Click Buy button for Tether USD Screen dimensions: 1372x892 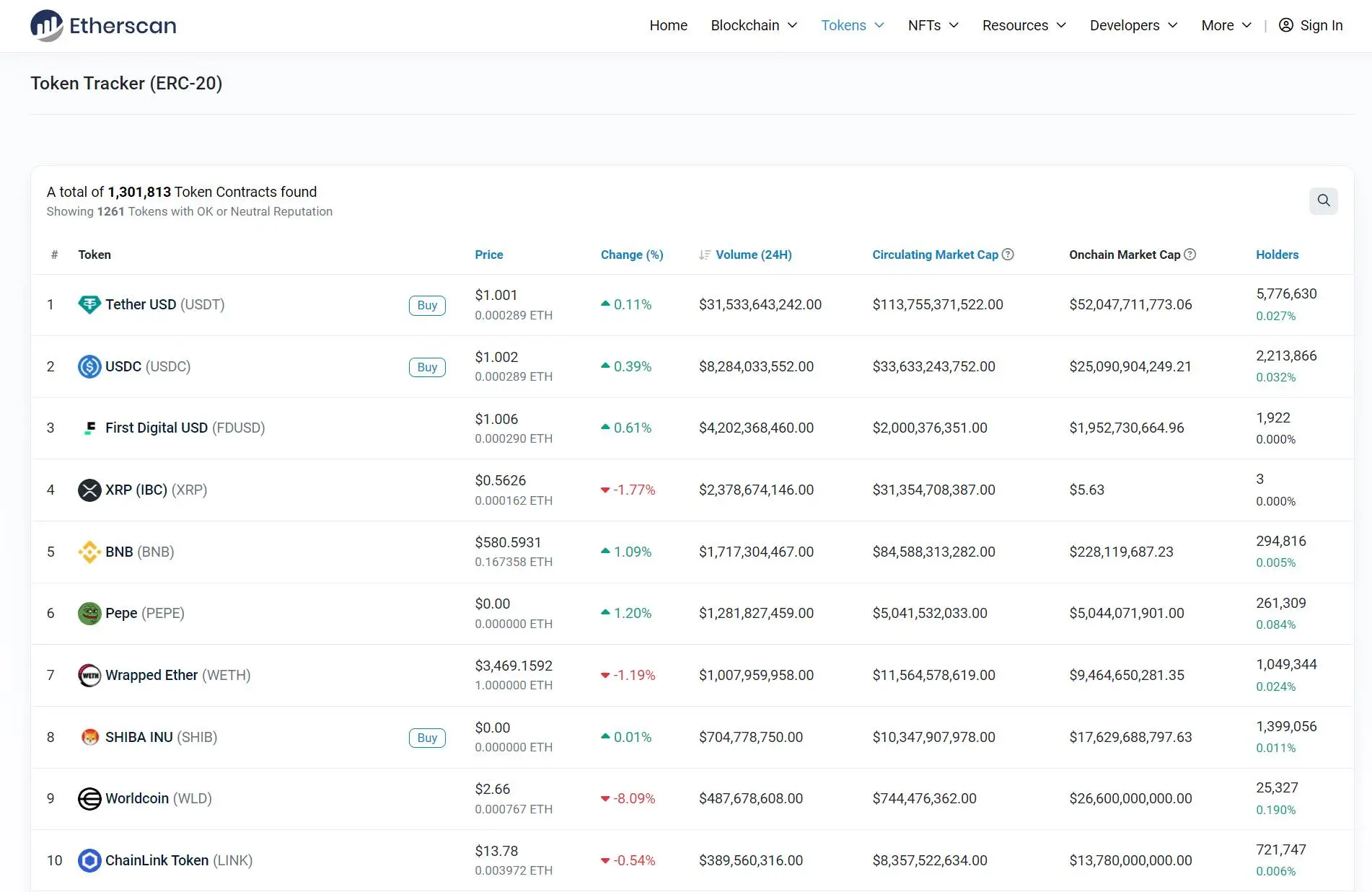(427, 305)
